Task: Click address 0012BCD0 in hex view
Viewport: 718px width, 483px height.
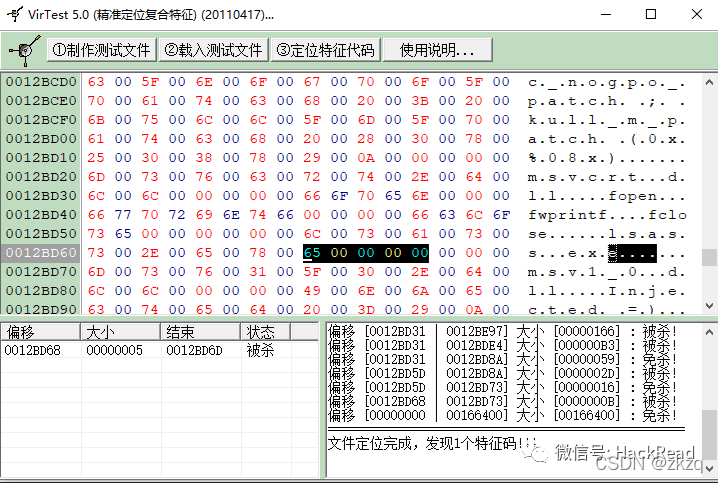Action: [41, 82]
